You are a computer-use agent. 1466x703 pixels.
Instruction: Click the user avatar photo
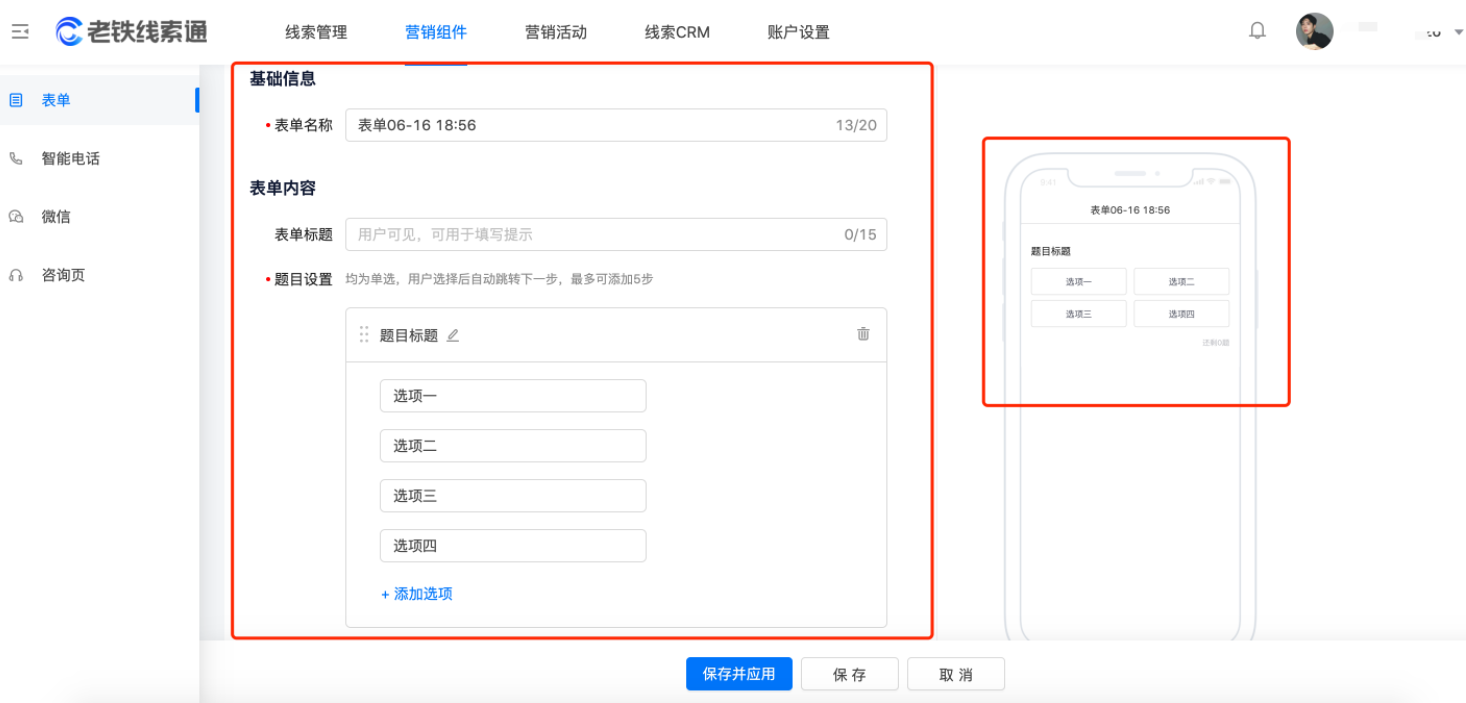pos(1315,30)
